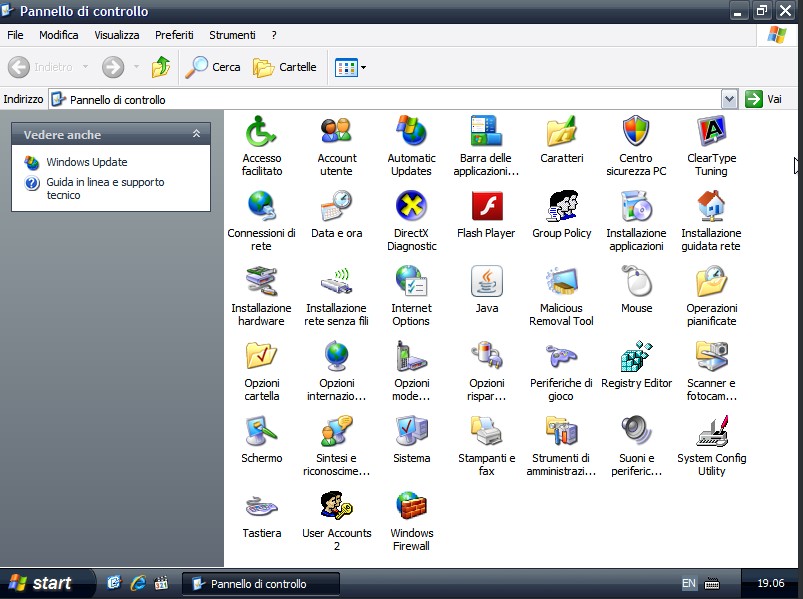Open Installazione applicazioni
Image resolution: width=803 pixels, height=599 pixels.
[636, 221]
